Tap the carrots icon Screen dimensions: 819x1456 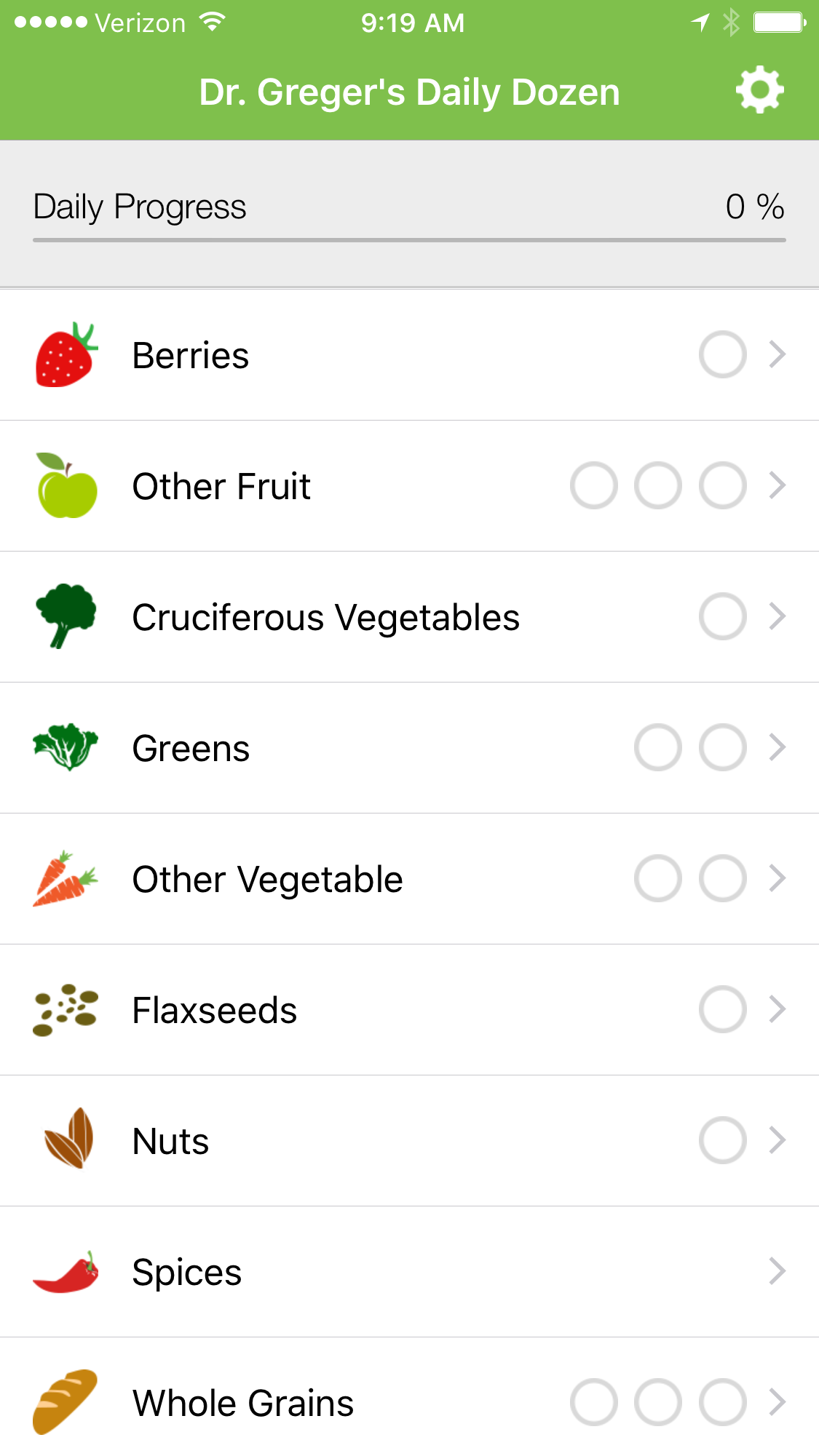[x=66, y=878]
